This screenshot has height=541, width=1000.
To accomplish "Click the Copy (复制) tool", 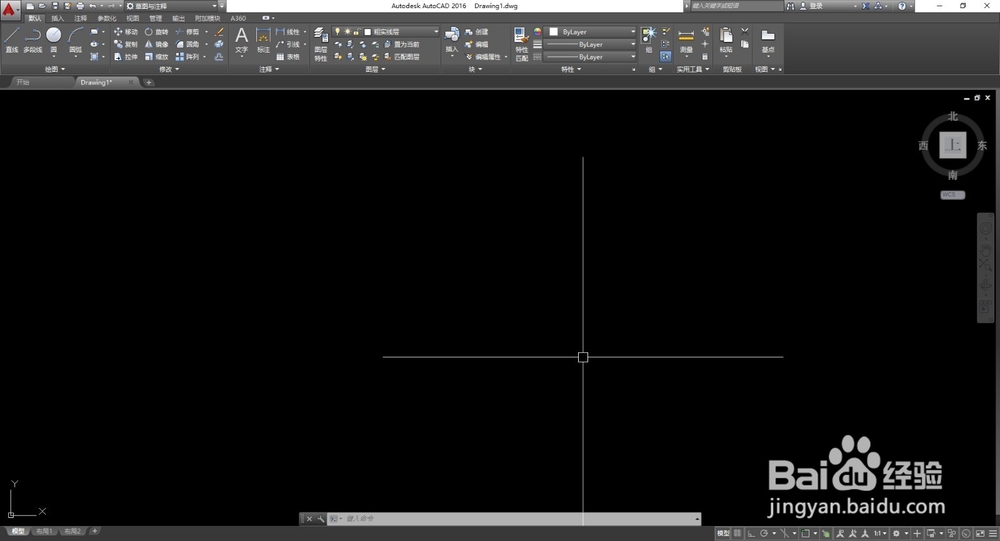I will (x=126, y=44).
